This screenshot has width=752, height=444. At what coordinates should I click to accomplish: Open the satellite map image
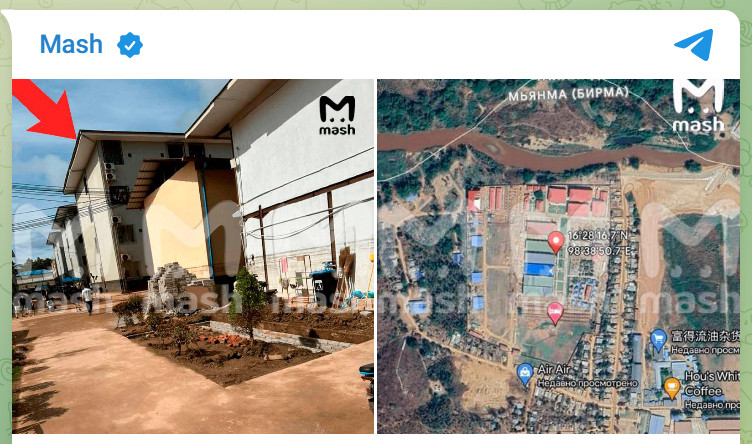558,256
